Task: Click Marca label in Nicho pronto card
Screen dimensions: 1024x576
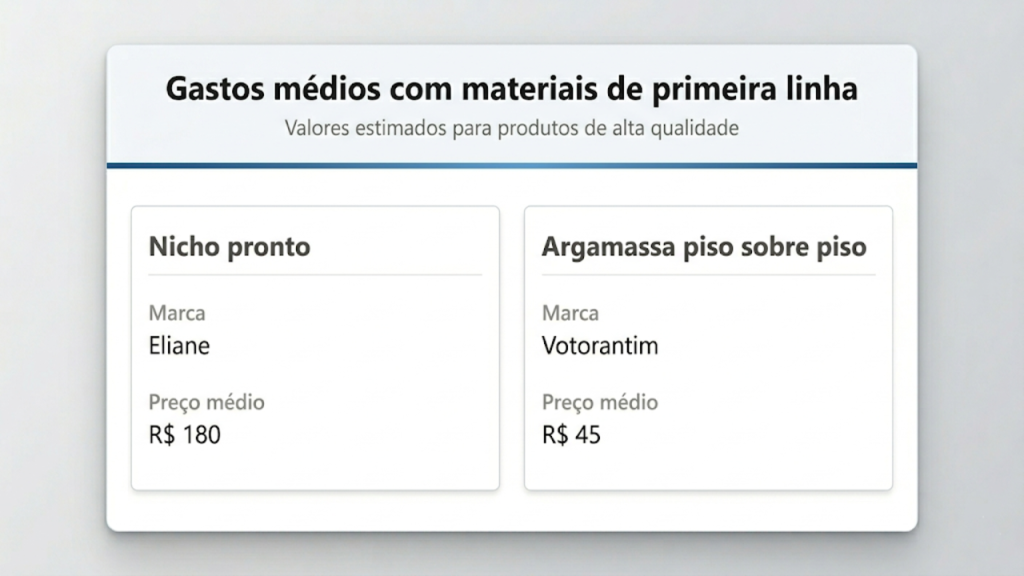Action: coord(177,313)
